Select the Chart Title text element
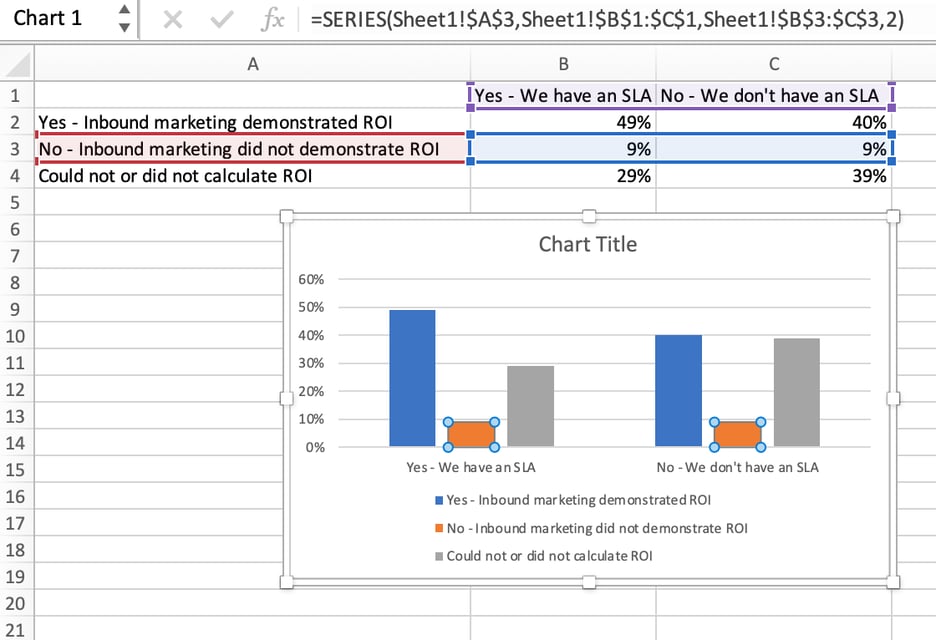Image resolution: width=936 pixels, height=640 pixels. pos(587,243)
